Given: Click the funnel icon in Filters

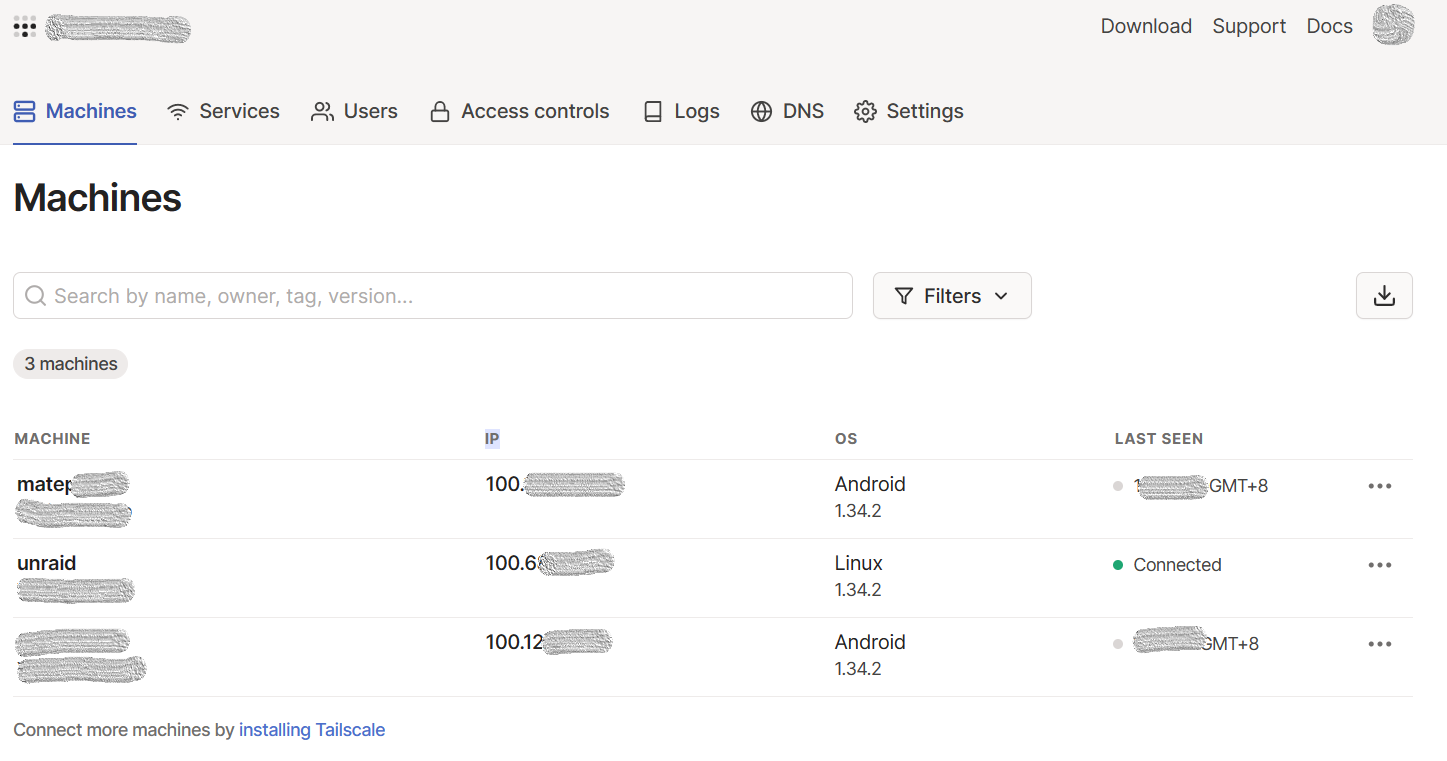Looking at the screenshot, I should tap(903, 296).
